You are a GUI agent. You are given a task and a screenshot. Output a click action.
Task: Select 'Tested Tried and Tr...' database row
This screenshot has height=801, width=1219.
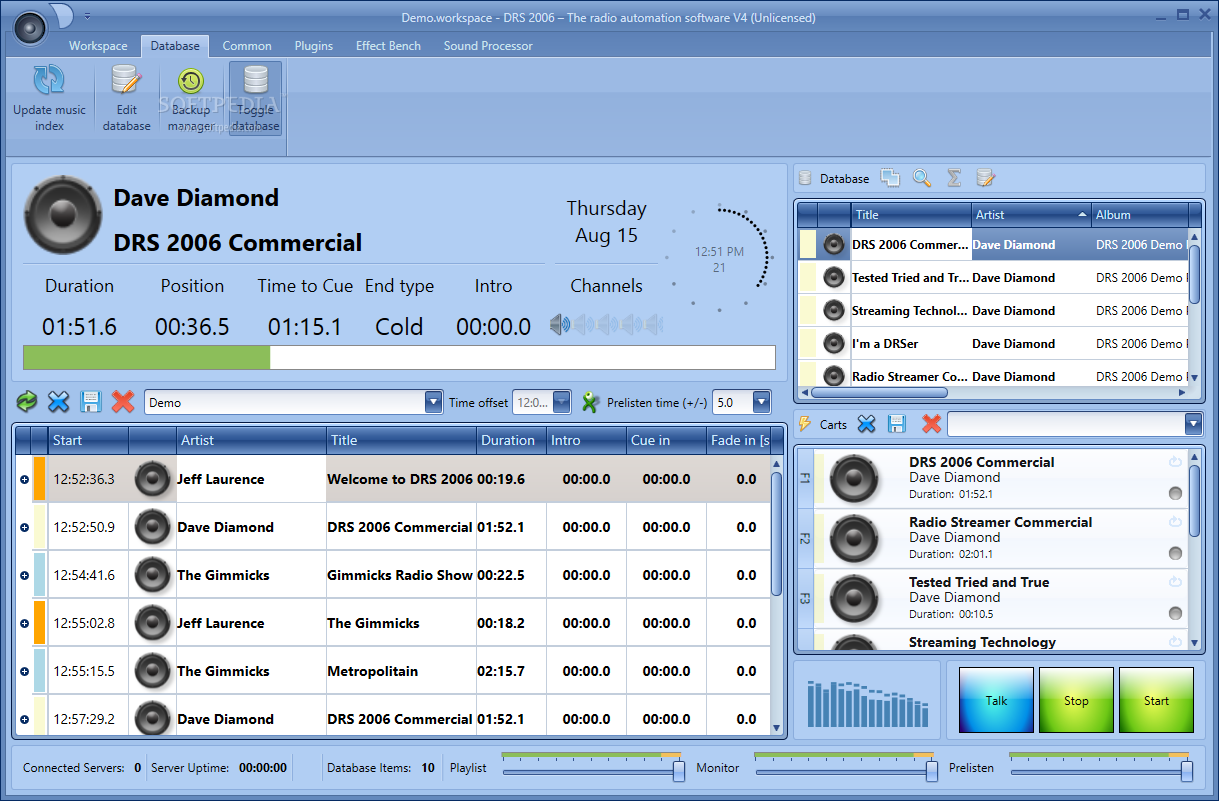click(x=993, y=278)
